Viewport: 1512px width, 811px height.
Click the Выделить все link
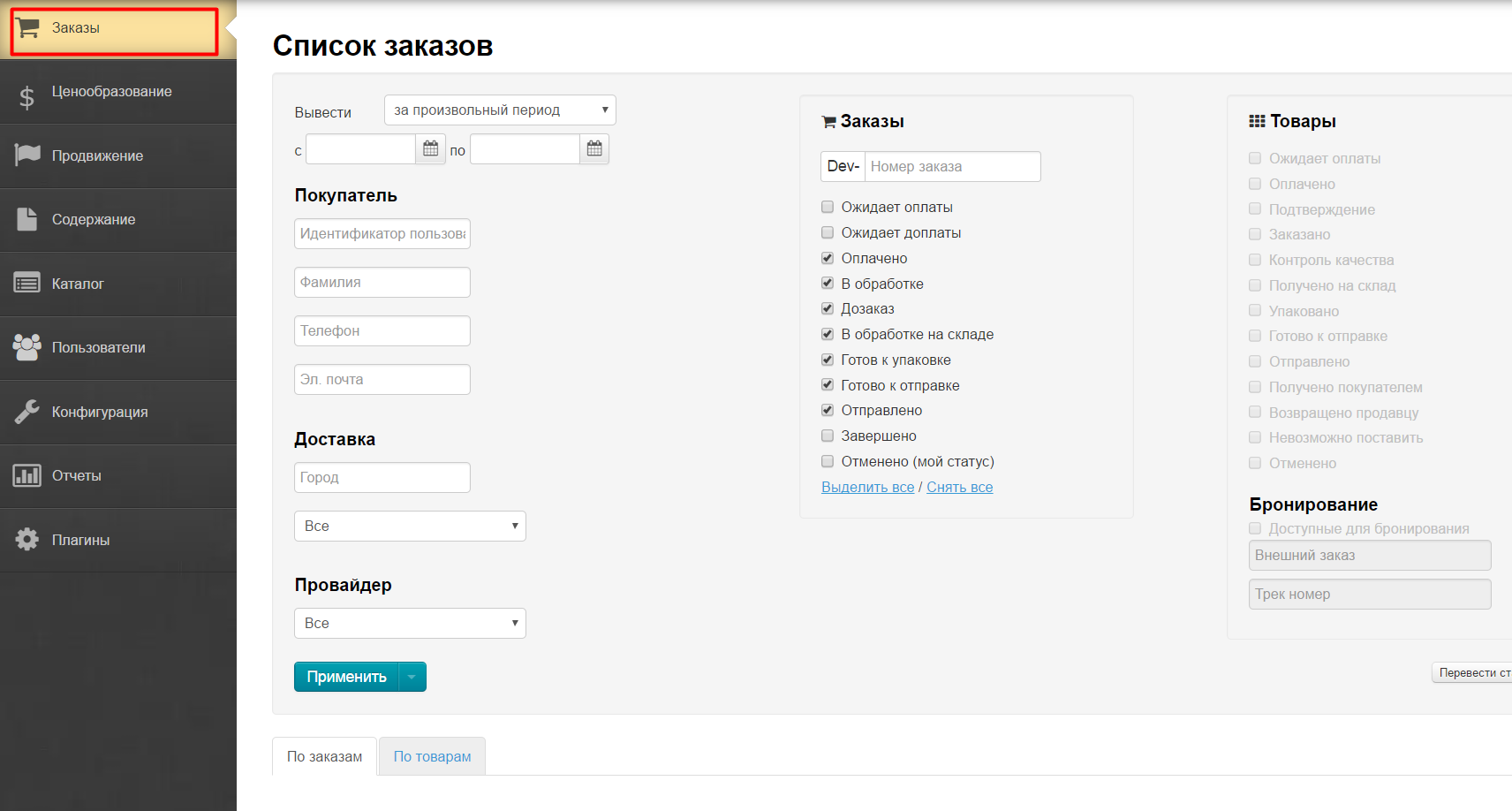(867, 488)
